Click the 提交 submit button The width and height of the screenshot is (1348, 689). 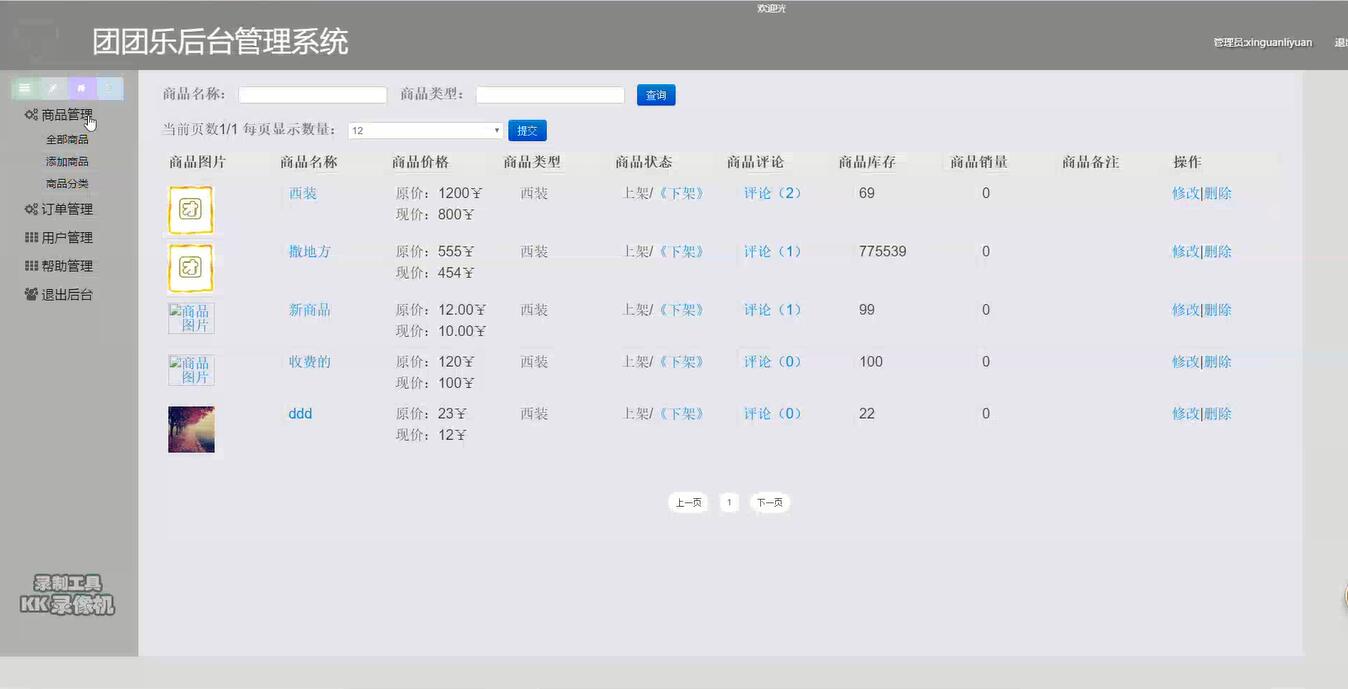coord(527,130)
